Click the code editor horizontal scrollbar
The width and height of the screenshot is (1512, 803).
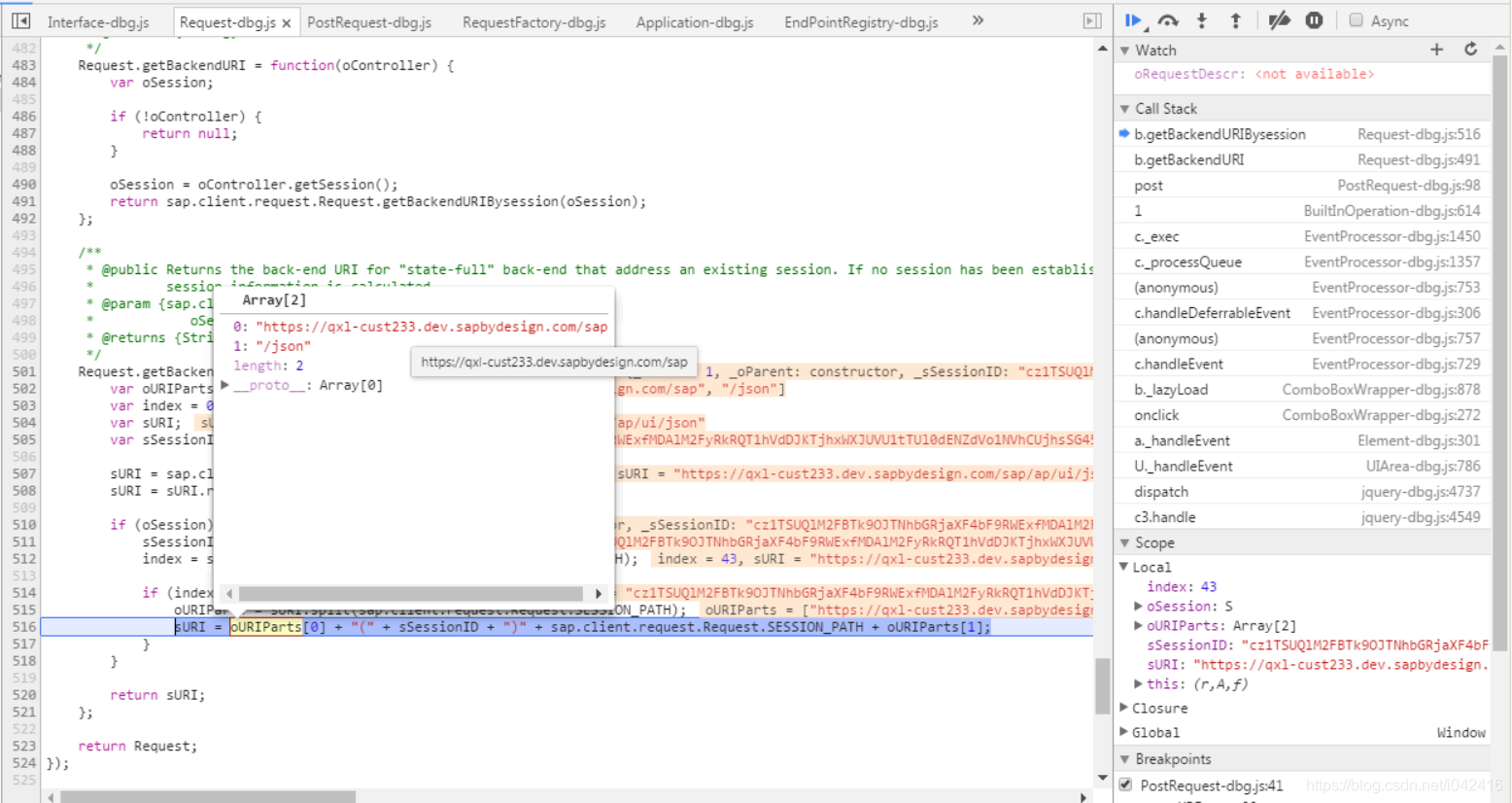[x=207, y=797]
